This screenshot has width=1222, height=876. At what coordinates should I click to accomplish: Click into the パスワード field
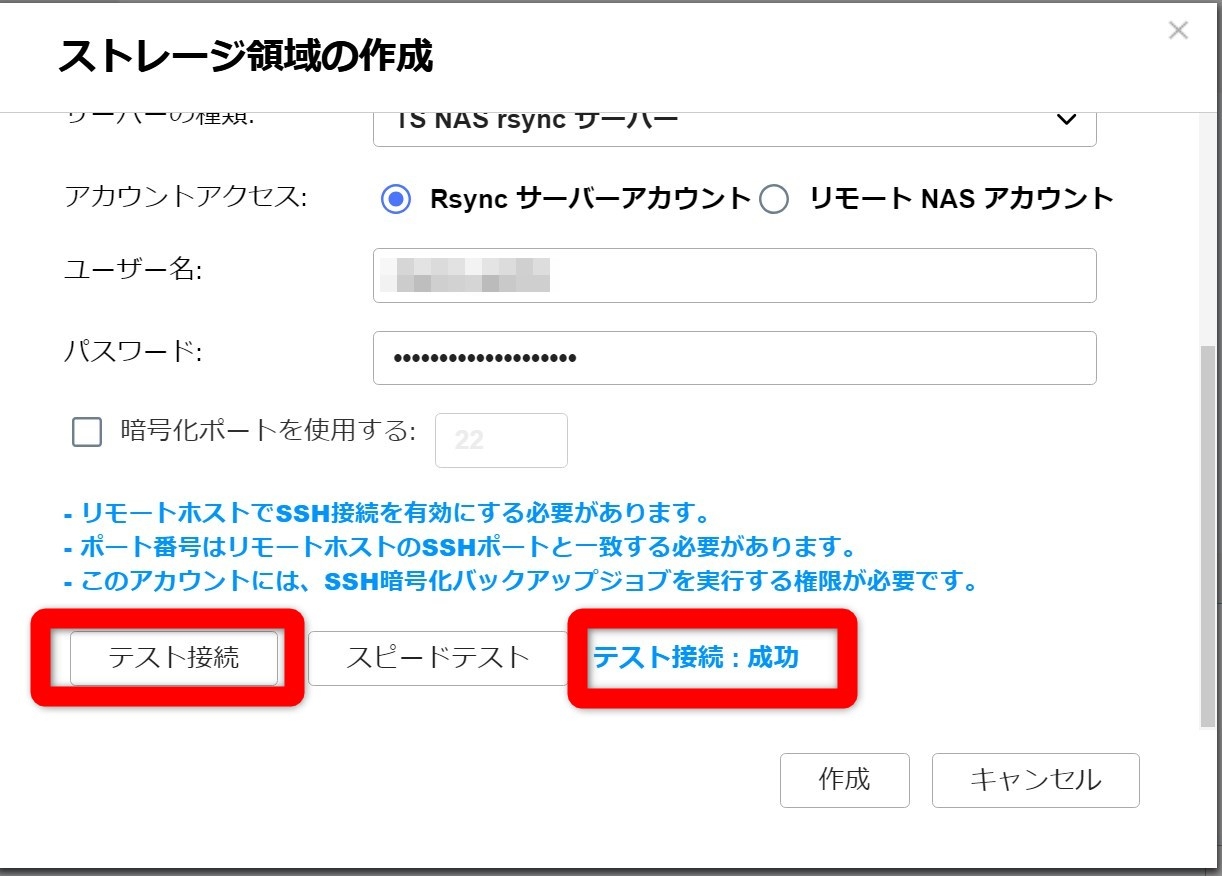pyautogui.click(x=734, y=358)
